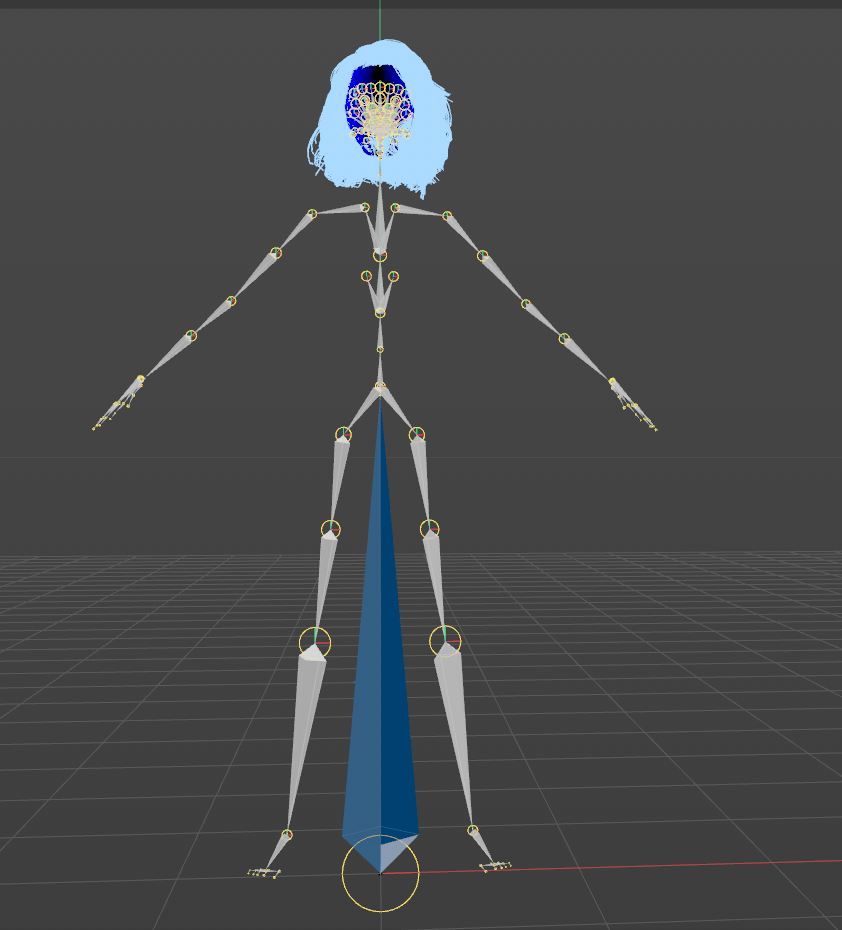Select the finger bones of the screen-left hand

click(x=115, y=408)
